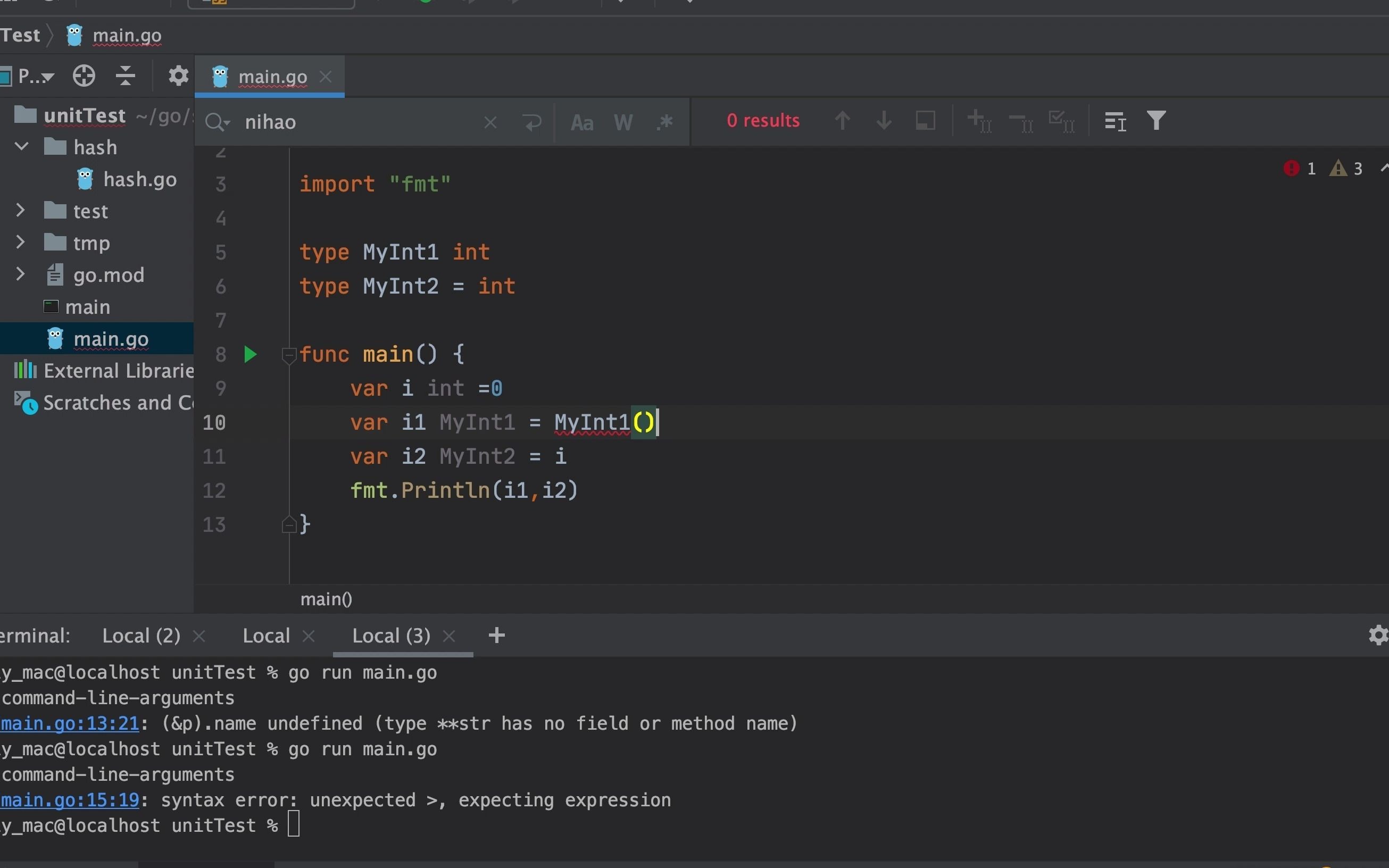Expand the test folder
Image resolution: width=1389 pixels, height=868 pixels.
point(20,211)
